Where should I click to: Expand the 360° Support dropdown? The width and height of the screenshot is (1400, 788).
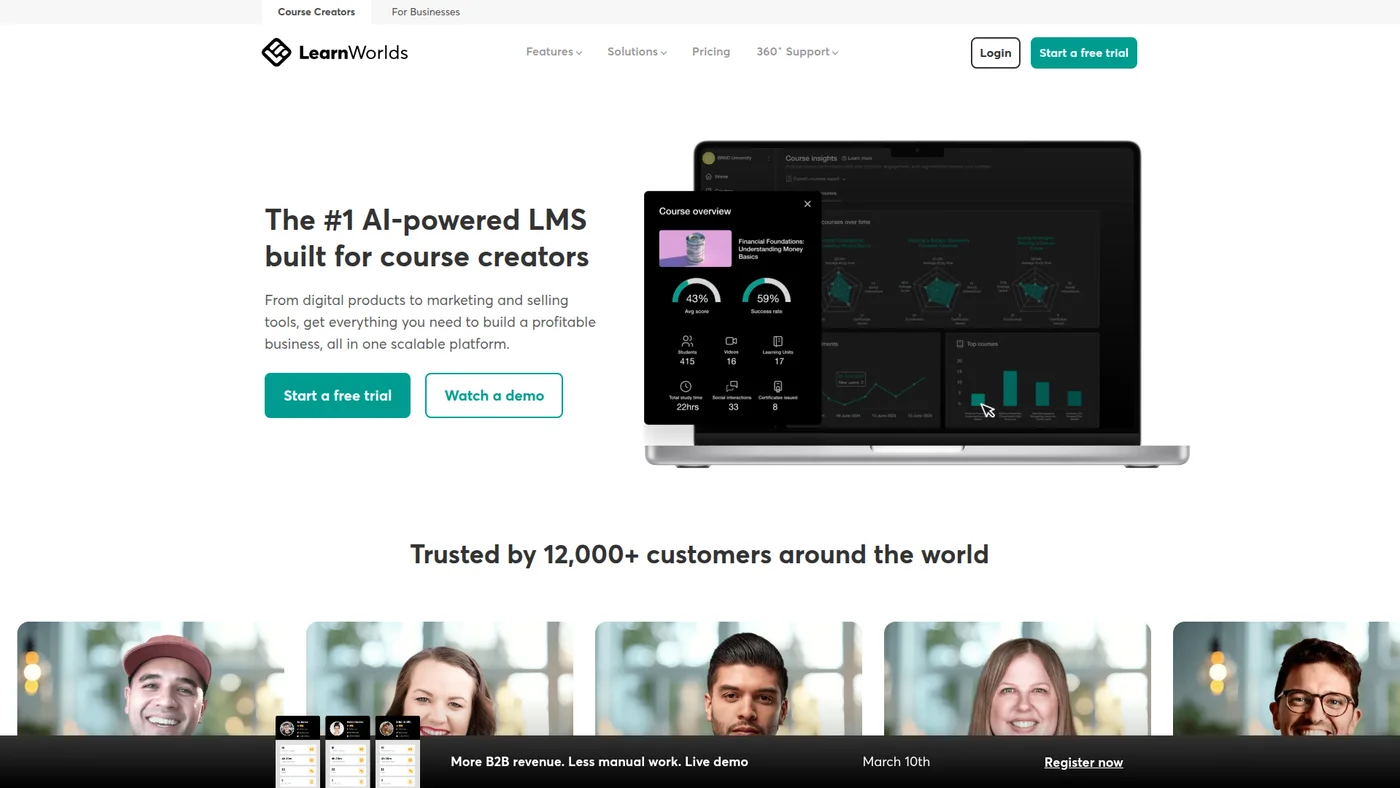(x=797, y=52)
